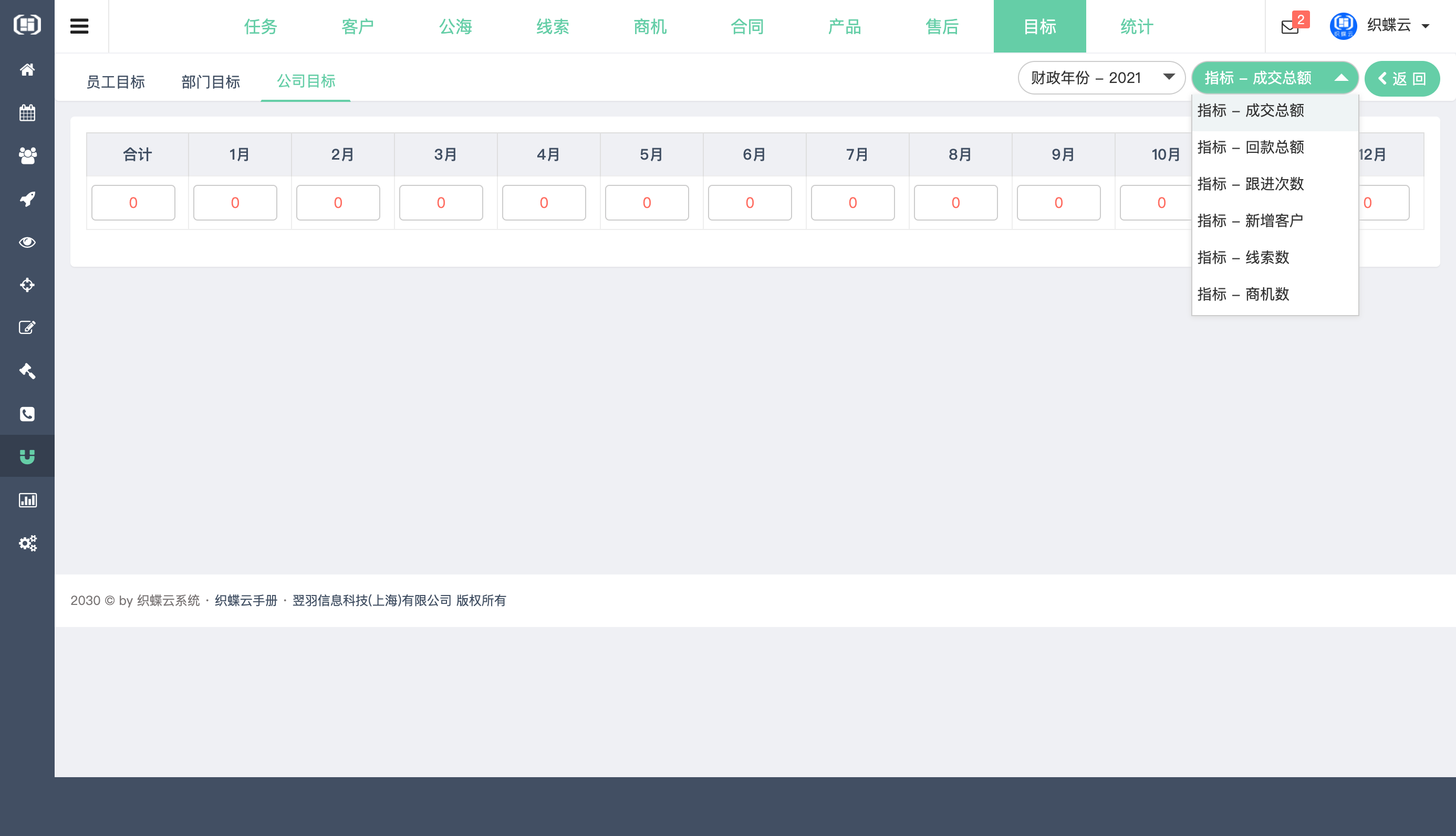
Task: Open the eye icon in the left sidebar
Action: click(x=27, y=242)
